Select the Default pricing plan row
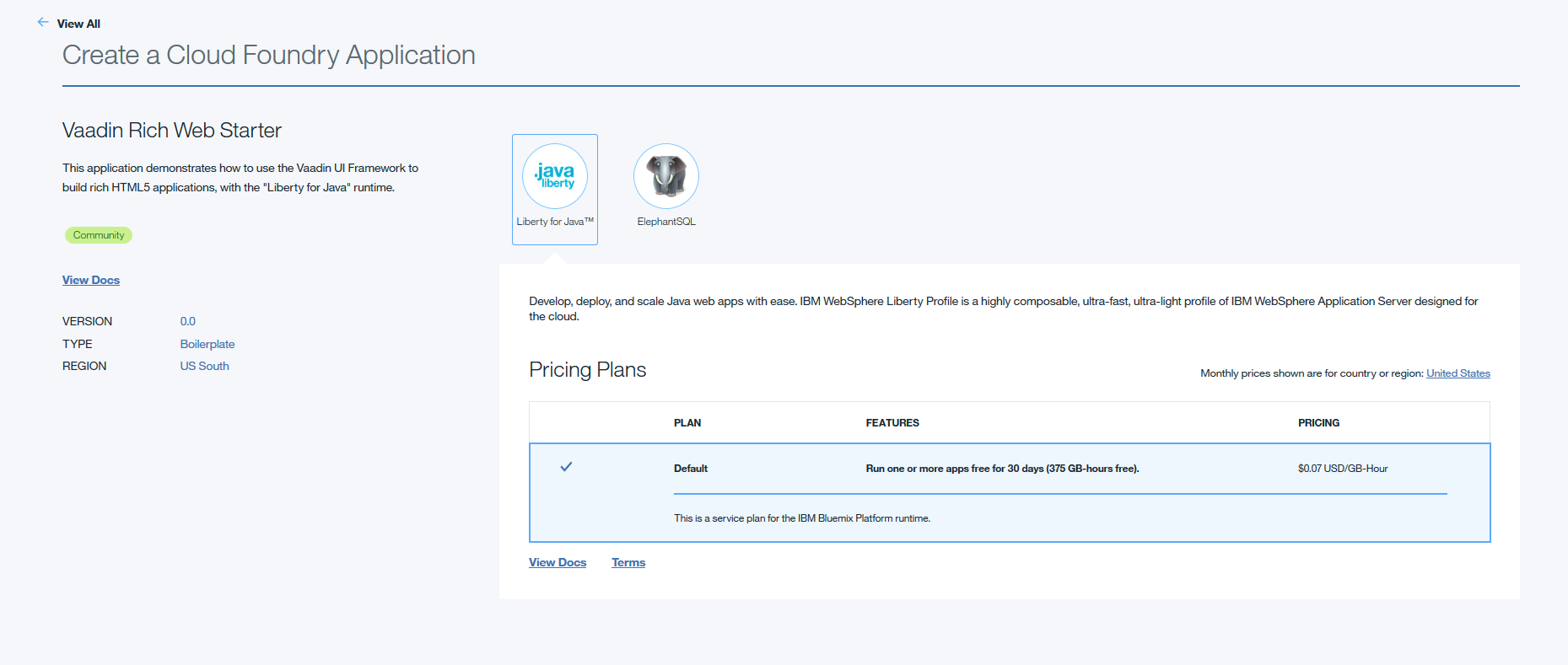This screenshot has width=1568, height=665. coord(1010,492)
